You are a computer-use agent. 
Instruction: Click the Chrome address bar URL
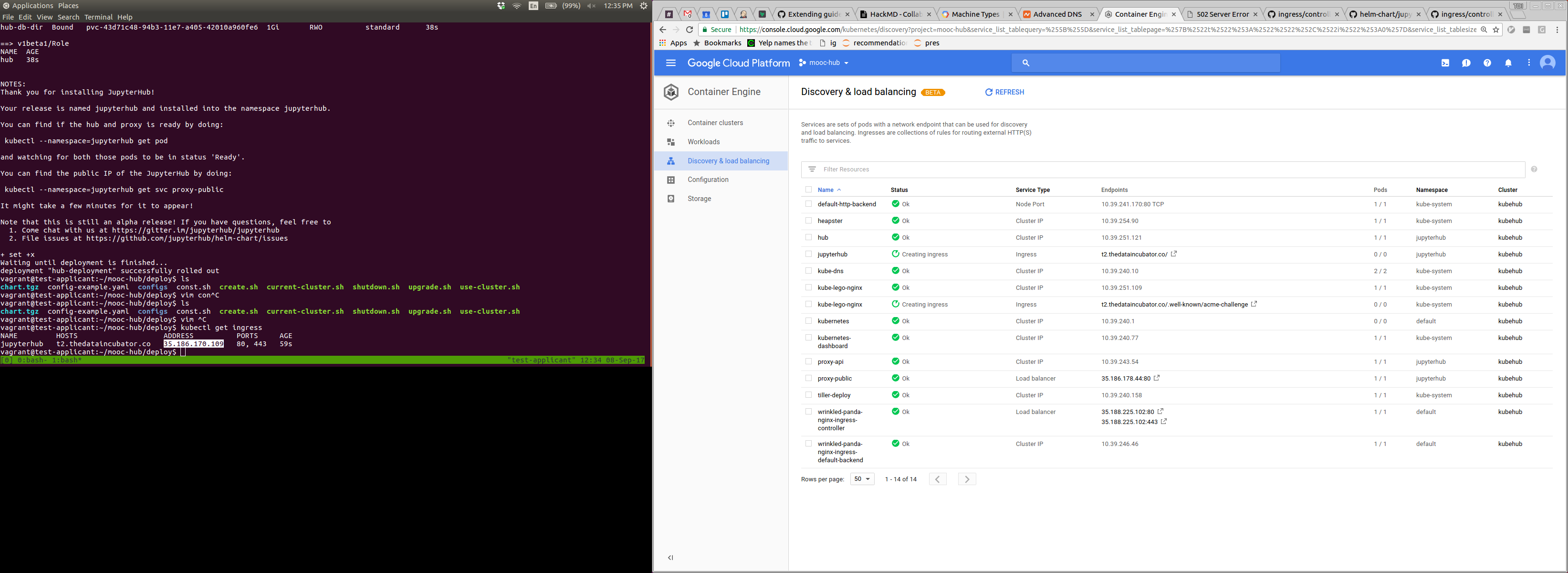[x=1107, y=29]
